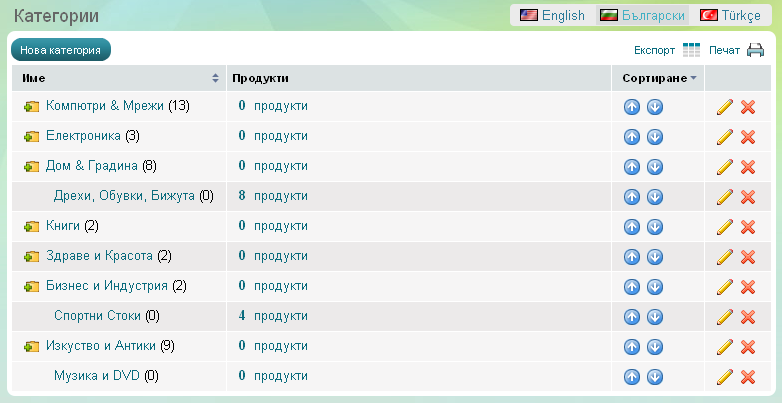782x403 pixels.
Task: Expand the Компютри & Мрежи folder
Action: click(x=31, y=107)
